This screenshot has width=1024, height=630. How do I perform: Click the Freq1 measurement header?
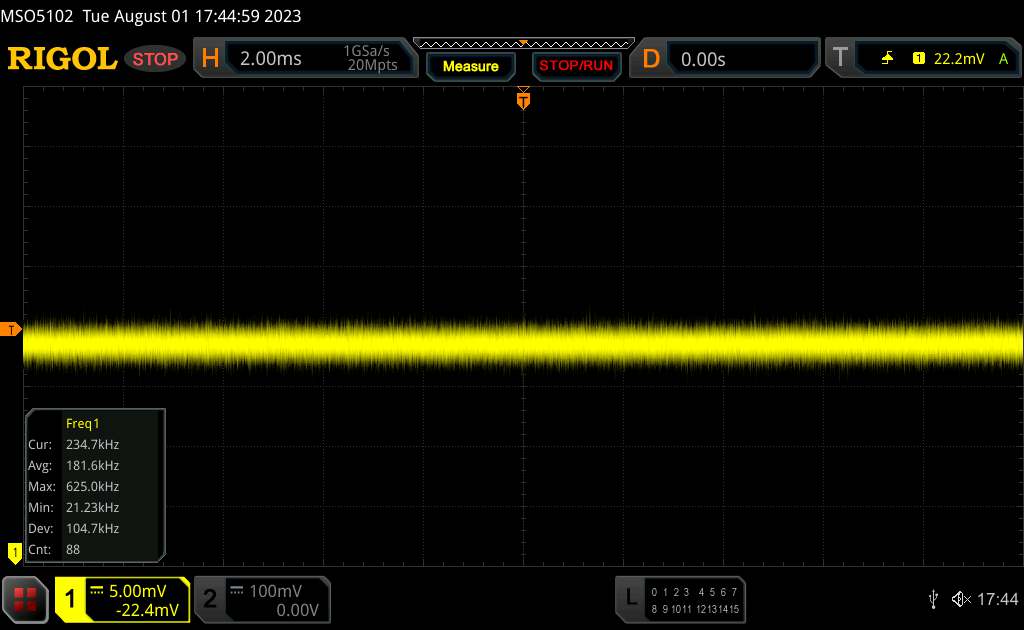click(x=82, y=423)
